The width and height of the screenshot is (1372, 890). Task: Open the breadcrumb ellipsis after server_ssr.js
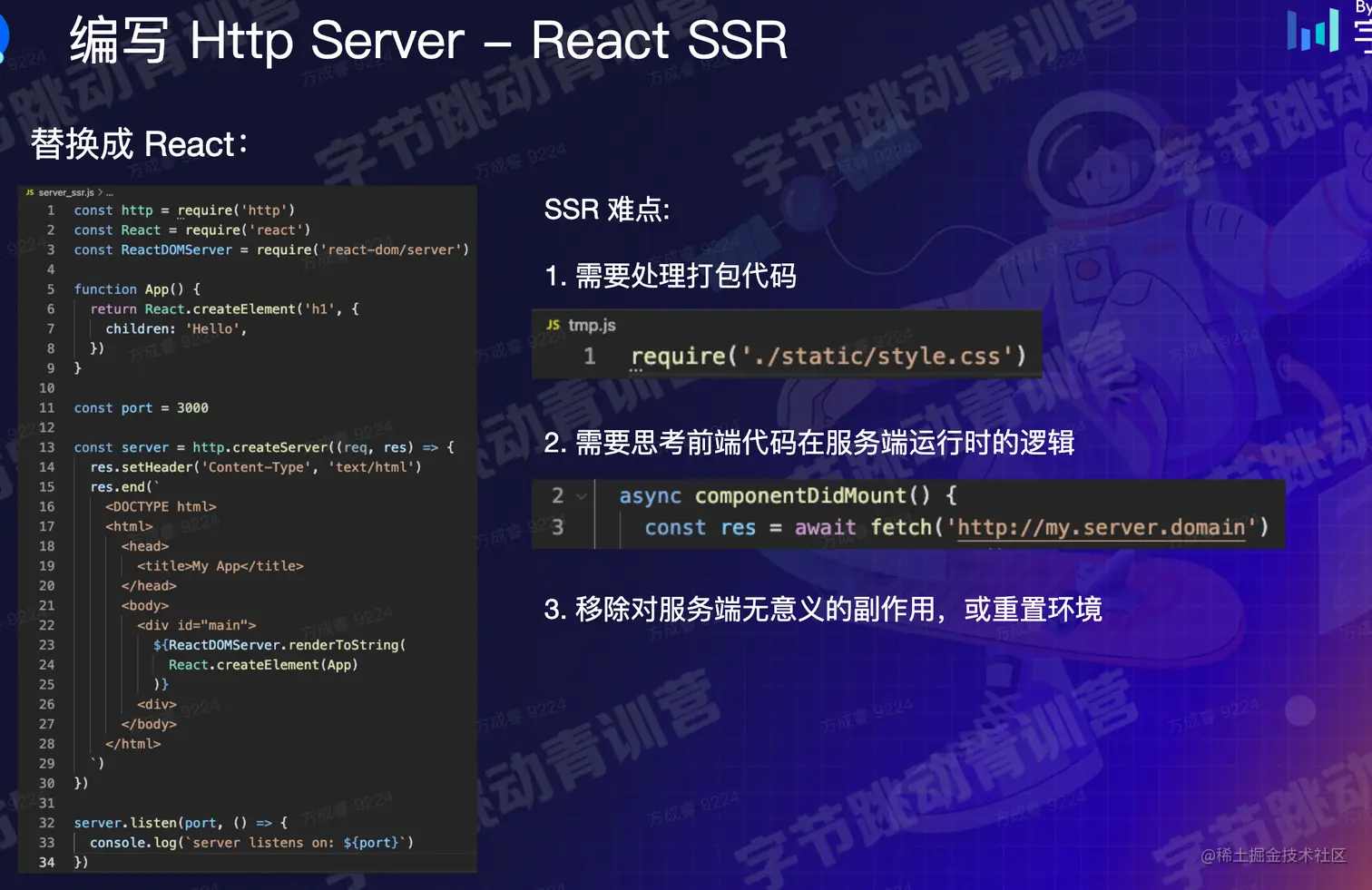110,192
